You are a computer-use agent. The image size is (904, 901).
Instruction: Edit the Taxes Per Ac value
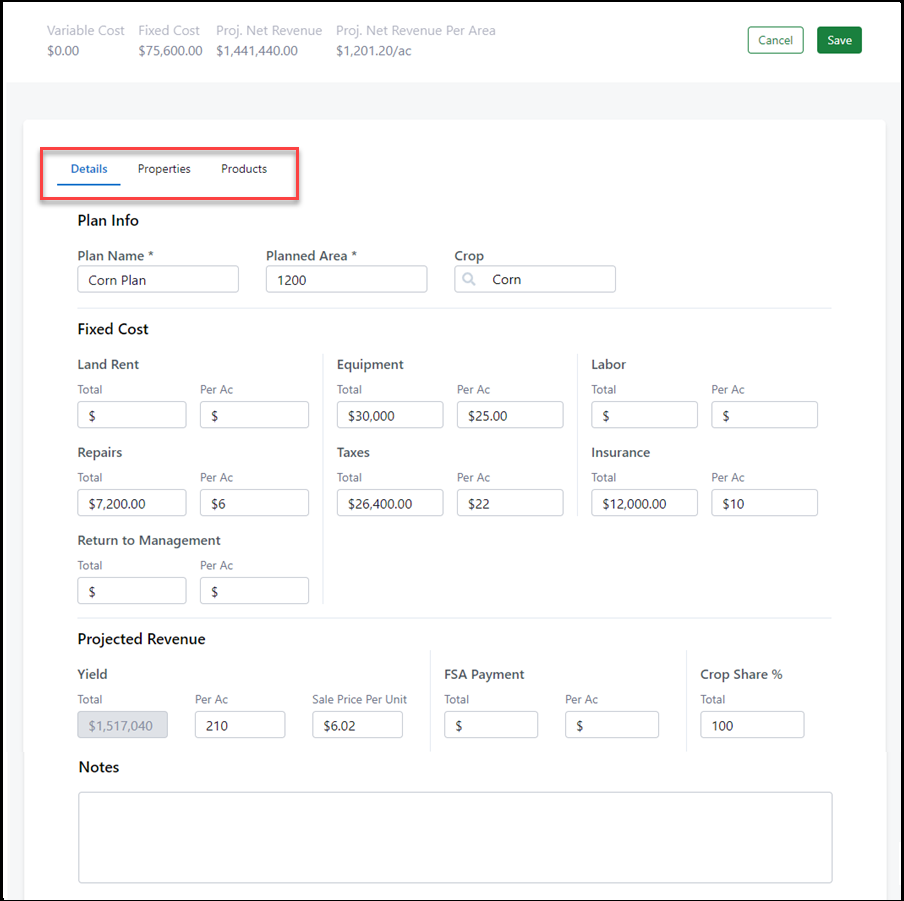coord(510,503)
